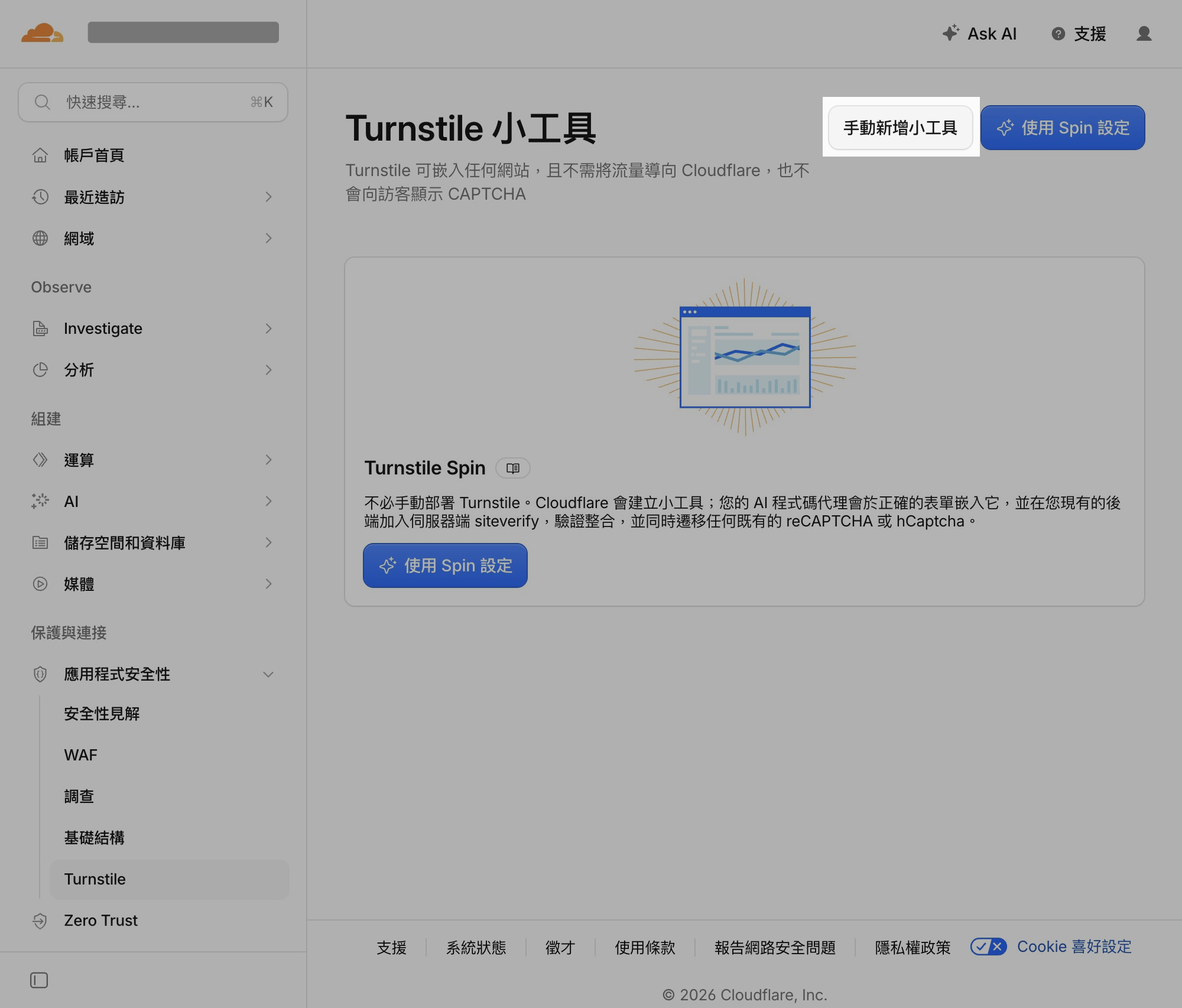
Task: Expand the 媒體 chevron
Action: tap(268, 584)
